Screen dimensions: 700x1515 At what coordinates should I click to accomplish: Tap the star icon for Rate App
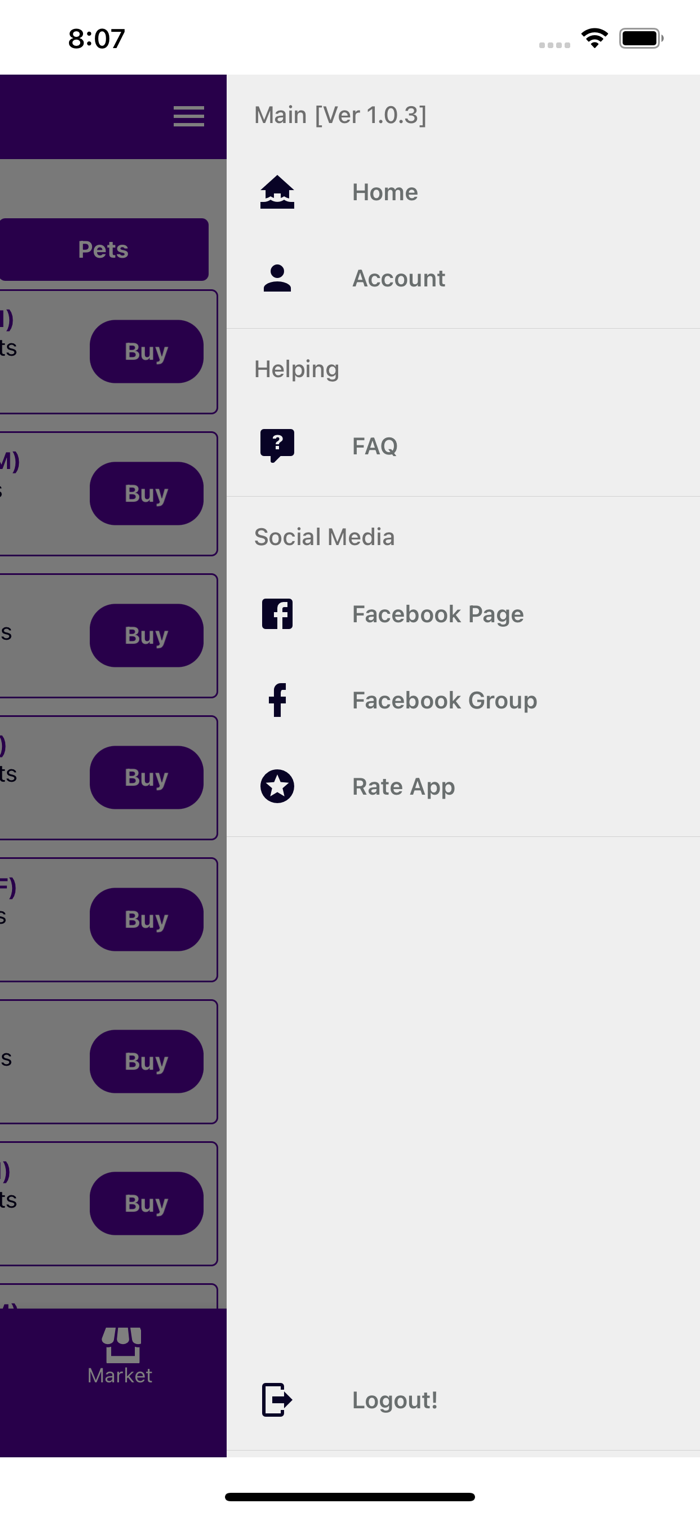point(277,786)
